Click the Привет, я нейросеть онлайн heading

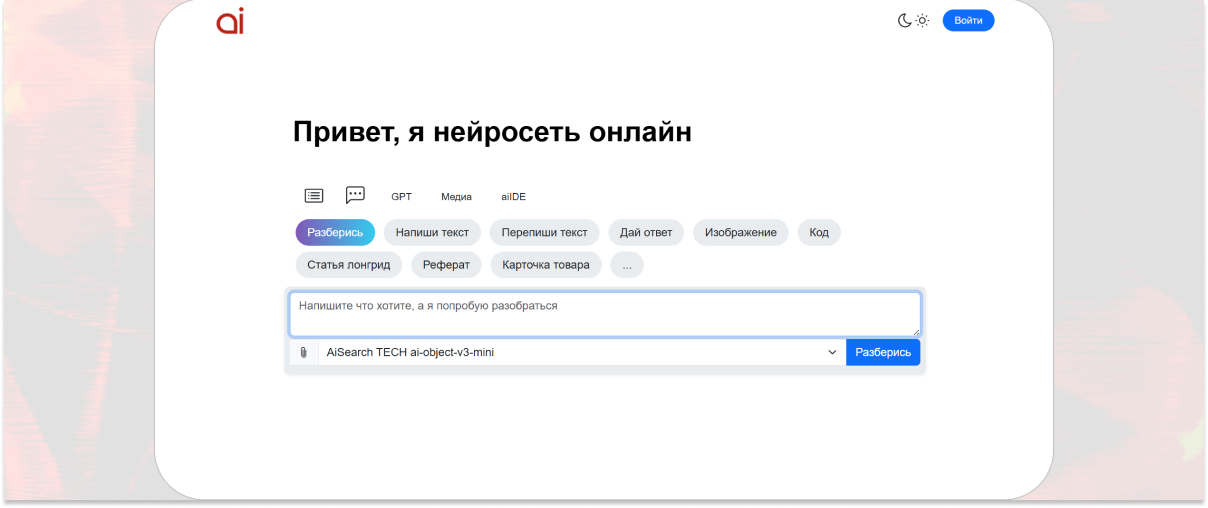tap(492, 132)
